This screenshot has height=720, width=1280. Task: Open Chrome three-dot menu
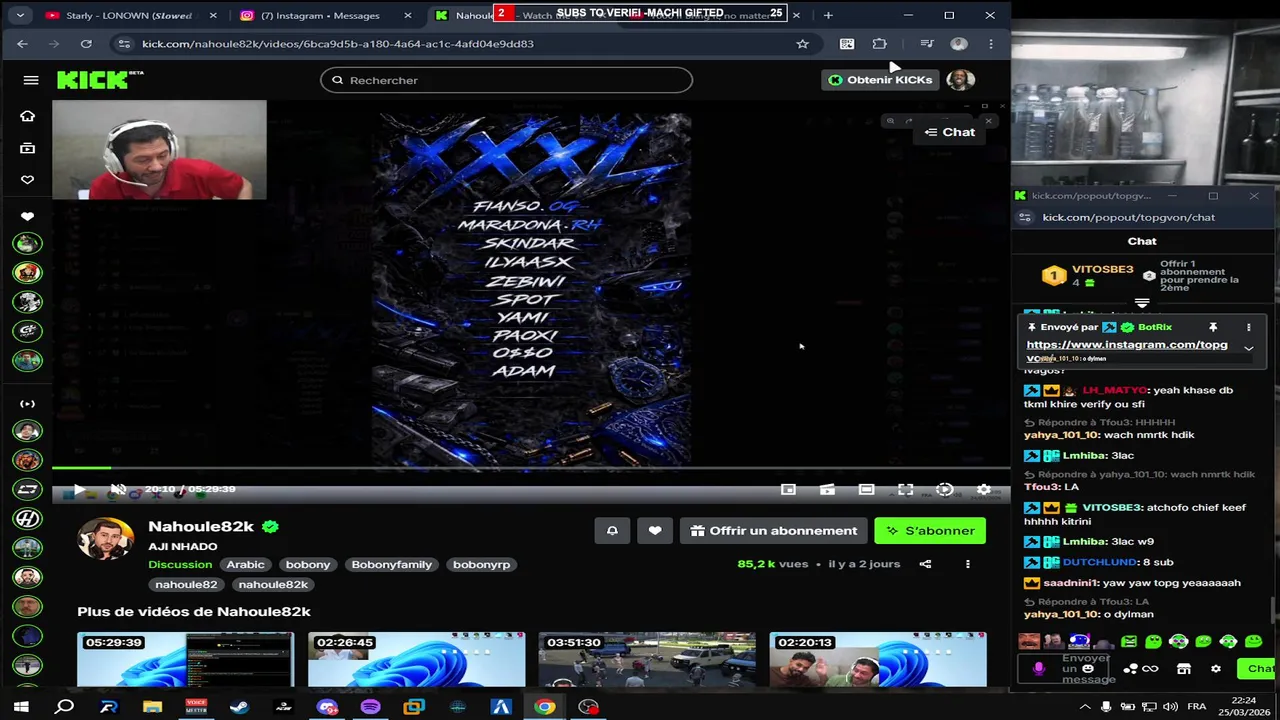991,44
